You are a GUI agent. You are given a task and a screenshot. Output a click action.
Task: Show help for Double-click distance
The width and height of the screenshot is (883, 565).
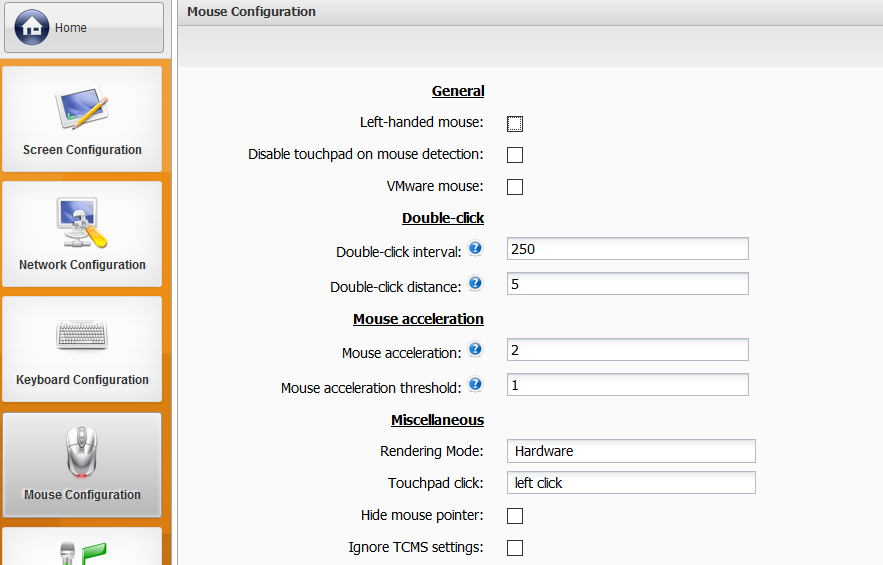pyautogui.click(x=475, y=283)
